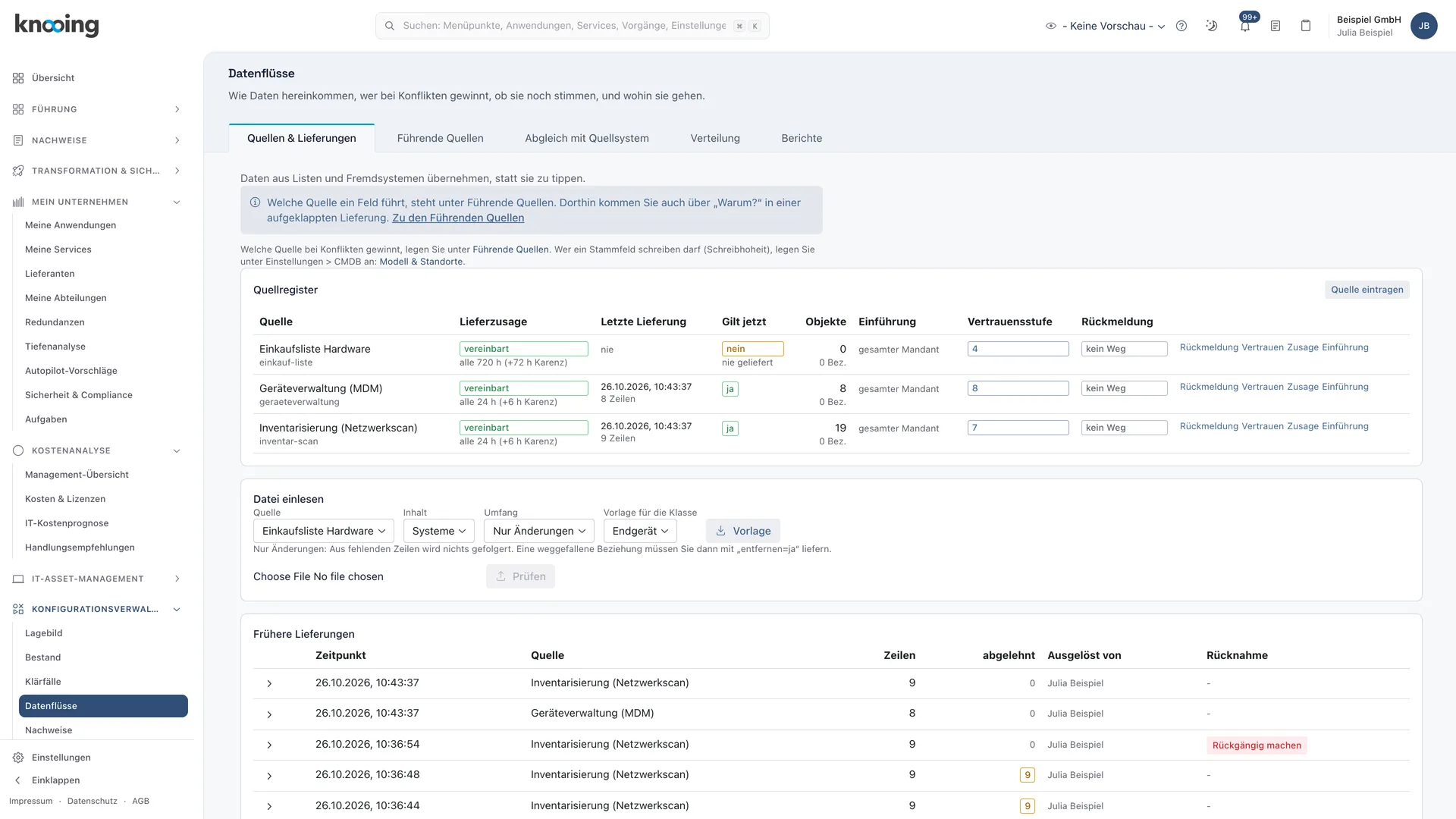This screenshot has width=1456, height=819.
Task: Open the Keine Vorschau preview dropdown
Action: pos(1106,26)
